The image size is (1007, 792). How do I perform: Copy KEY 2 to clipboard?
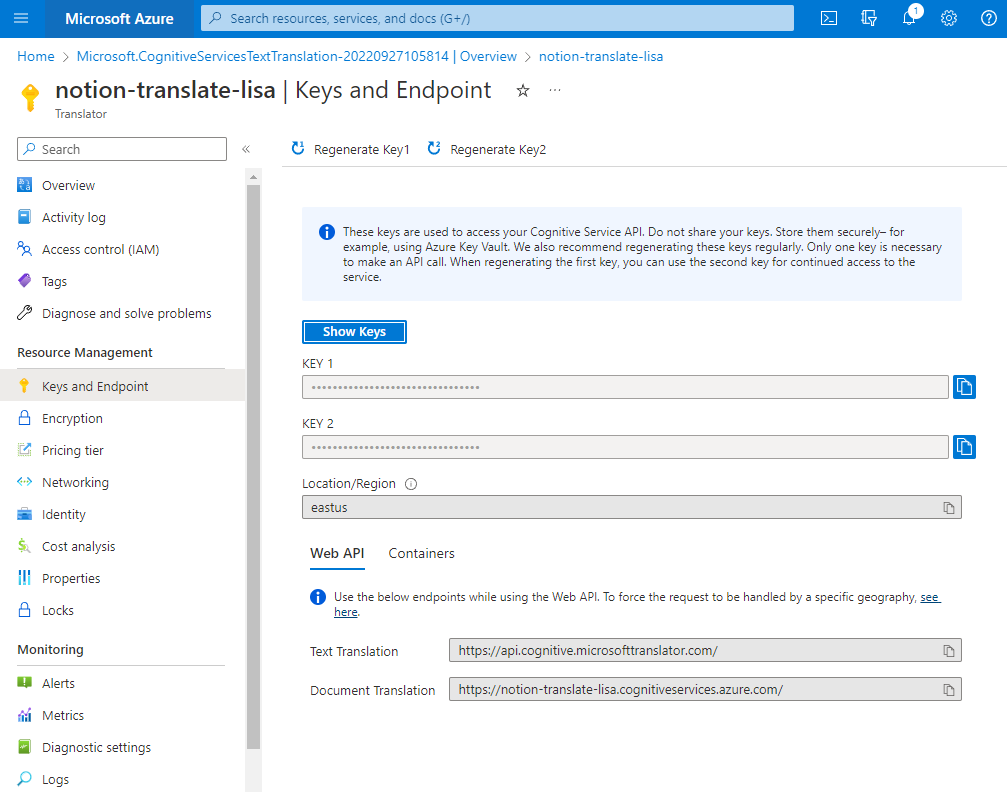click(964, 446)
